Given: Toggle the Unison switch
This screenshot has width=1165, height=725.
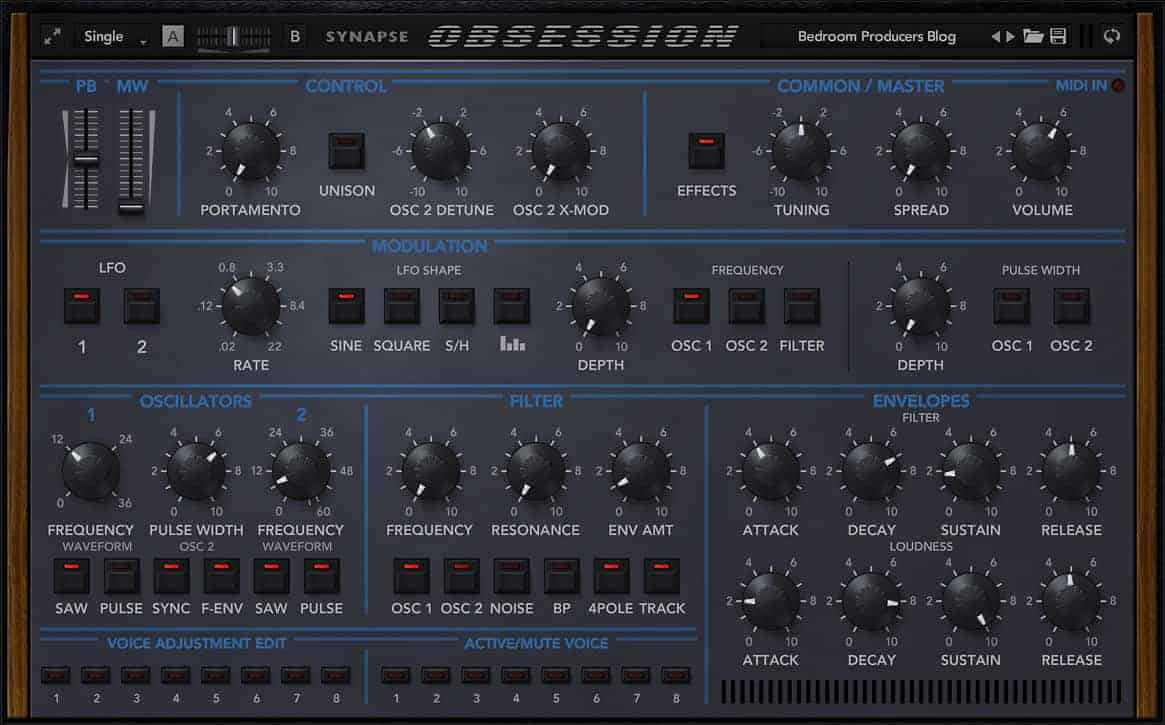Looking at the screenshot, I should pyautogui.click(x=346, y=151).
